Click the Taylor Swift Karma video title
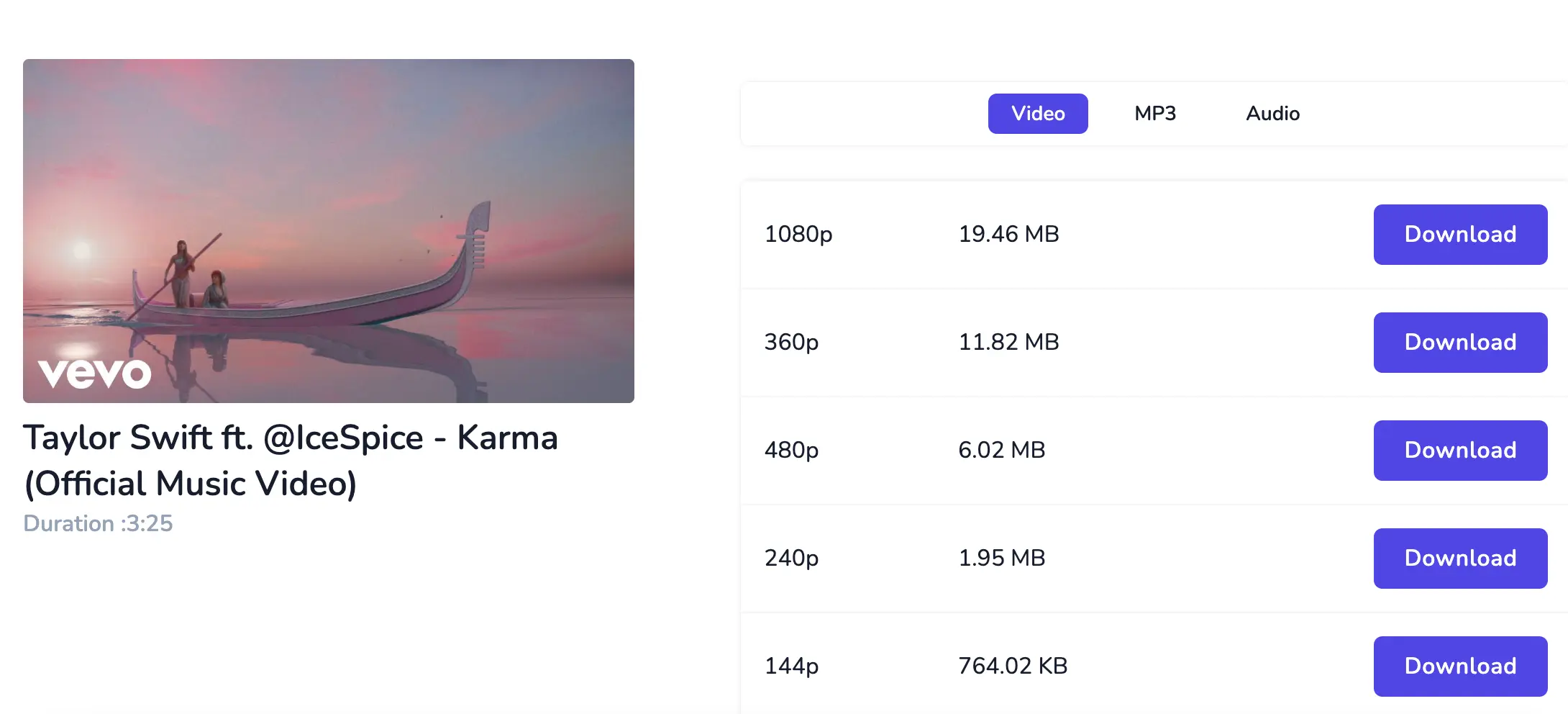Viewport: 1568px width, 714px height. tap(290, 461)
